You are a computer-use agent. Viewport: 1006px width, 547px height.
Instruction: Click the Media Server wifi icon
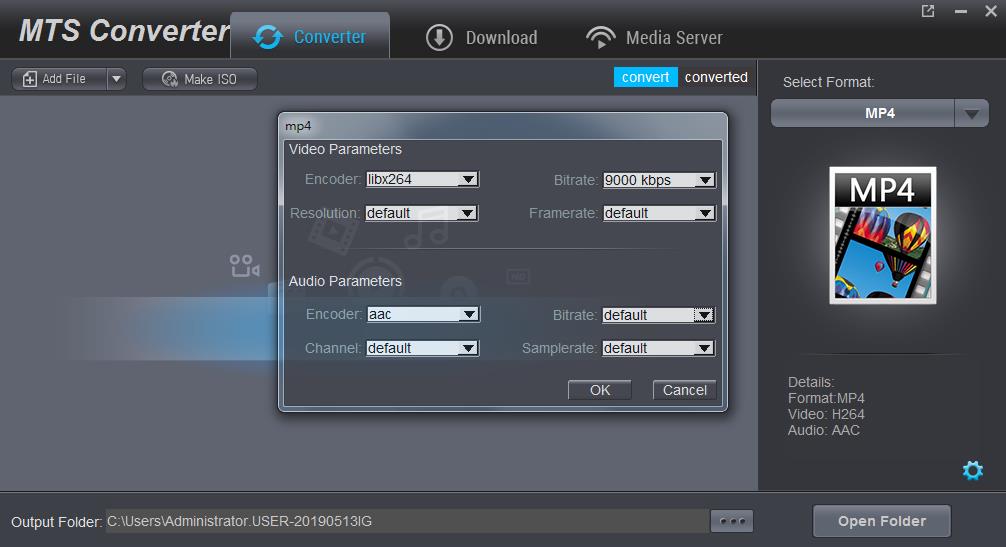tap(600, 38)
